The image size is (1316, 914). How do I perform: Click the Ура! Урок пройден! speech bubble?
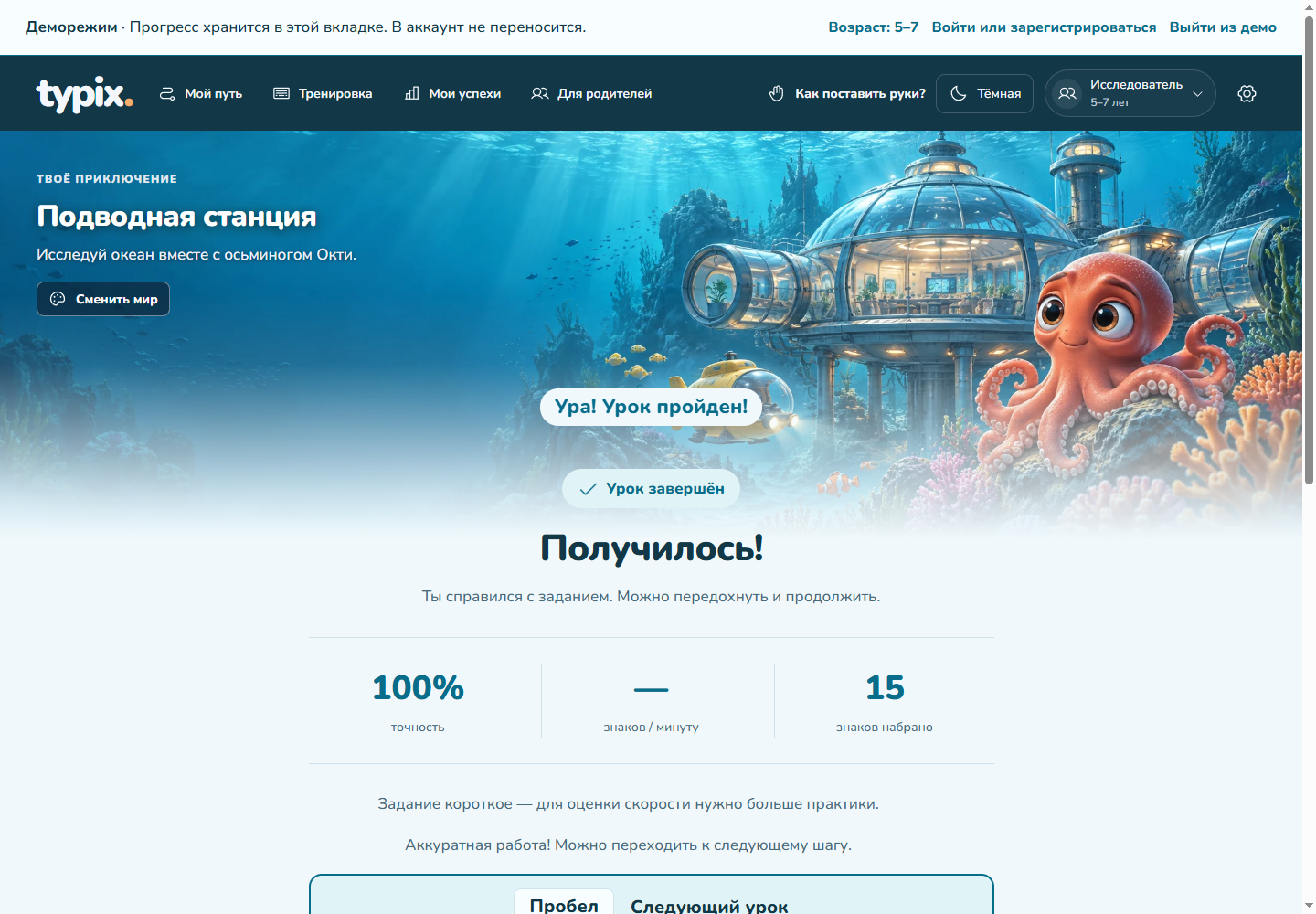[x=651, y=407]
